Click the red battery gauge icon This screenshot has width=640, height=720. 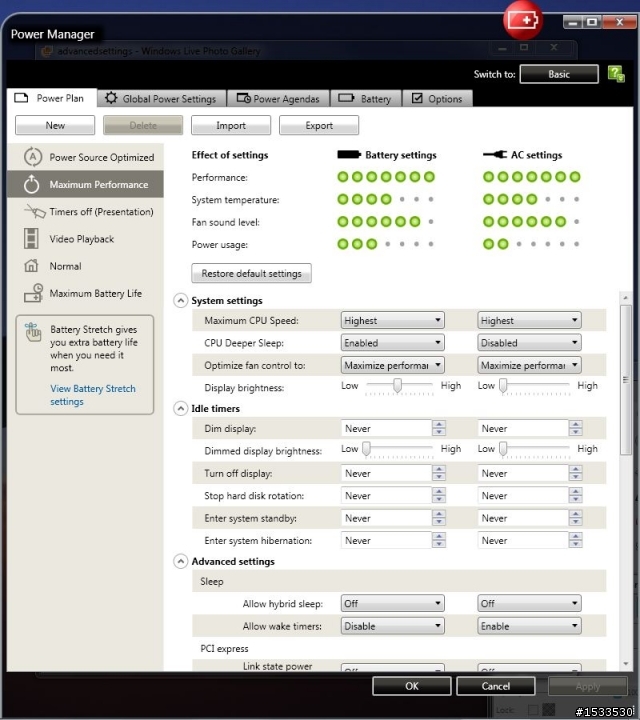click(x=523, y=21)
